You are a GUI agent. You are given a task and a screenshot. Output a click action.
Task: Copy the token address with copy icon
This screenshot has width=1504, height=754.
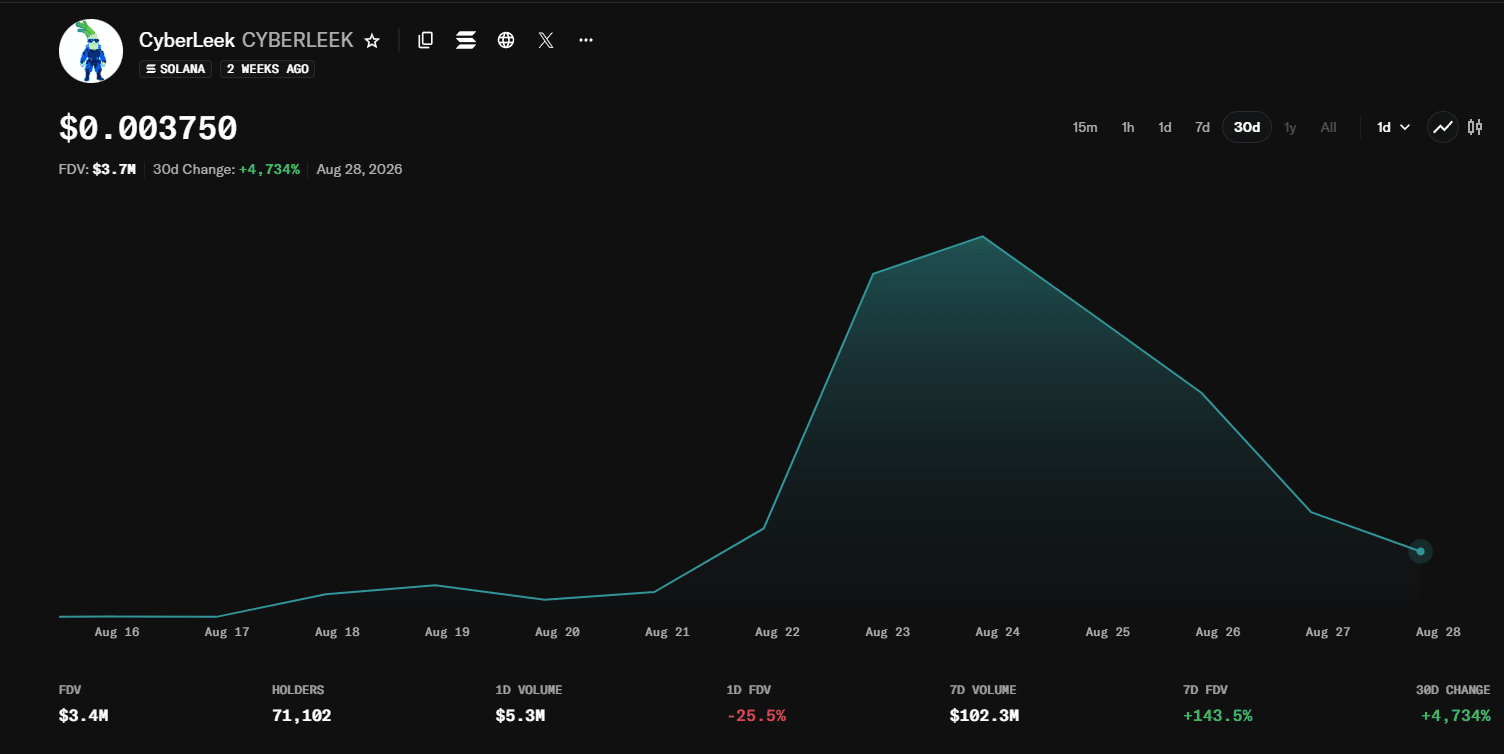point(425,40)
